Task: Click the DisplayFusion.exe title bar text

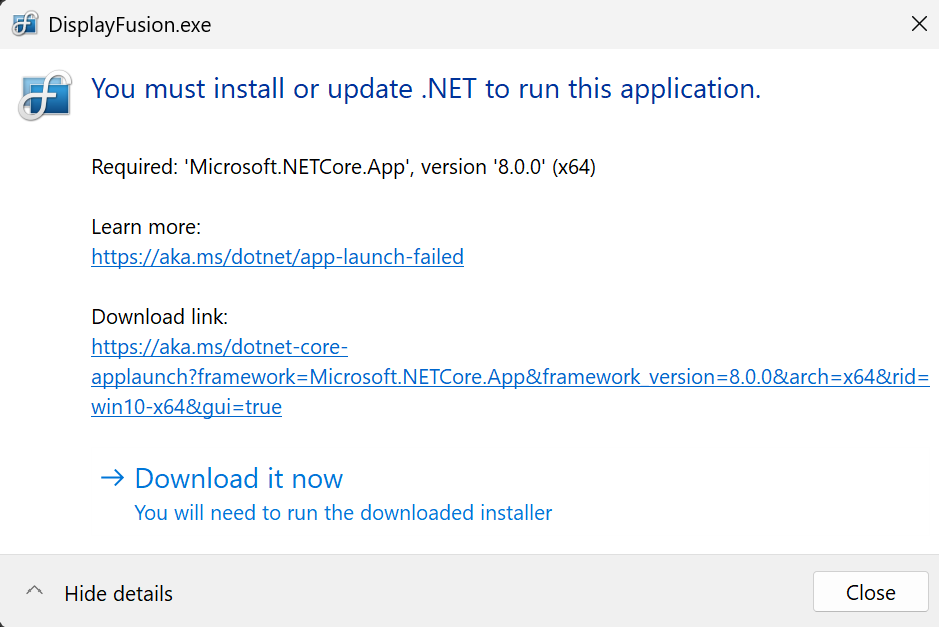Action: coord(130,25)
